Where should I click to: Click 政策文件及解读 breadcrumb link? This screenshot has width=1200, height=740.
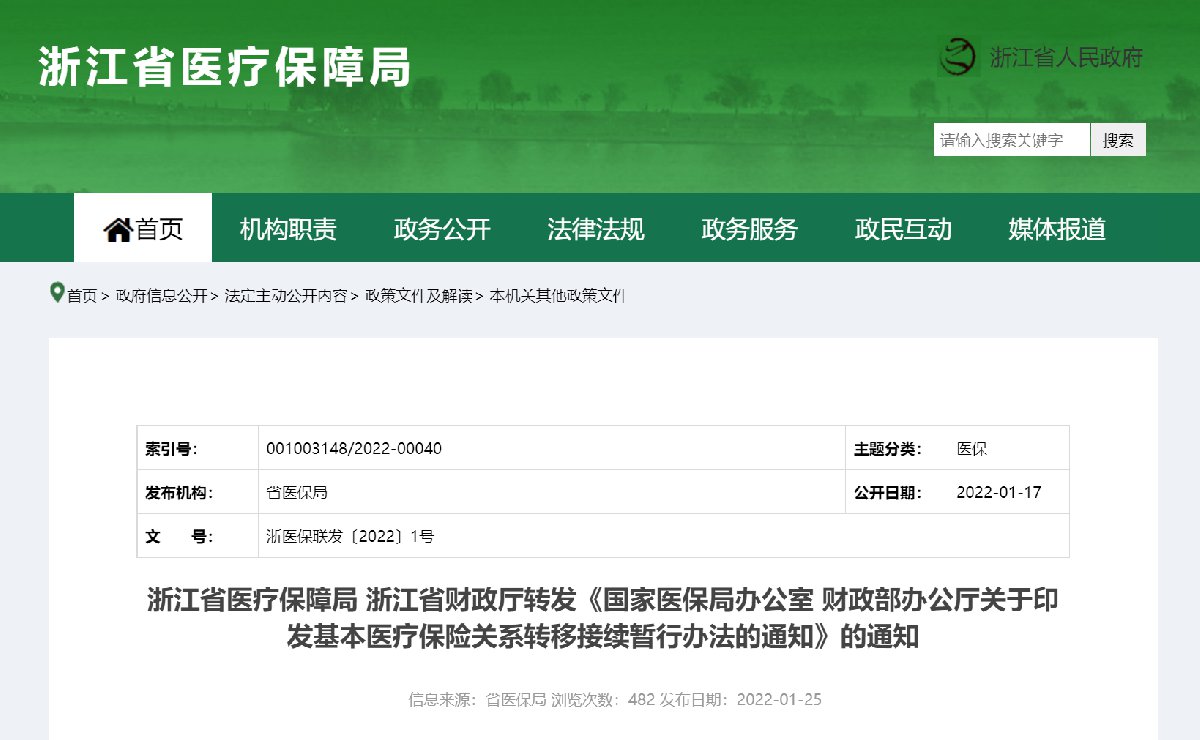tap(418, 296)
